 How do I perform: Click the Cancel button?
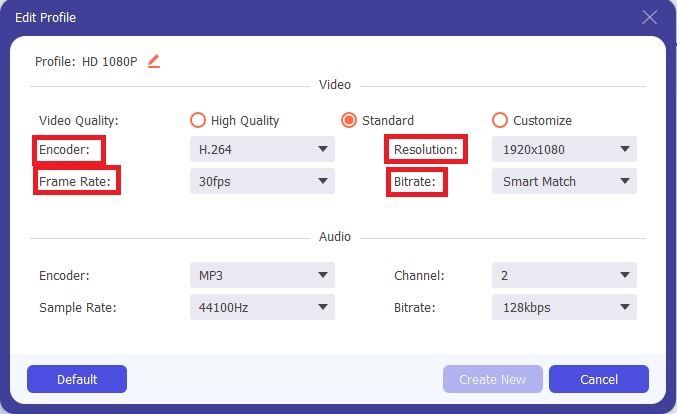coord(599,379)
